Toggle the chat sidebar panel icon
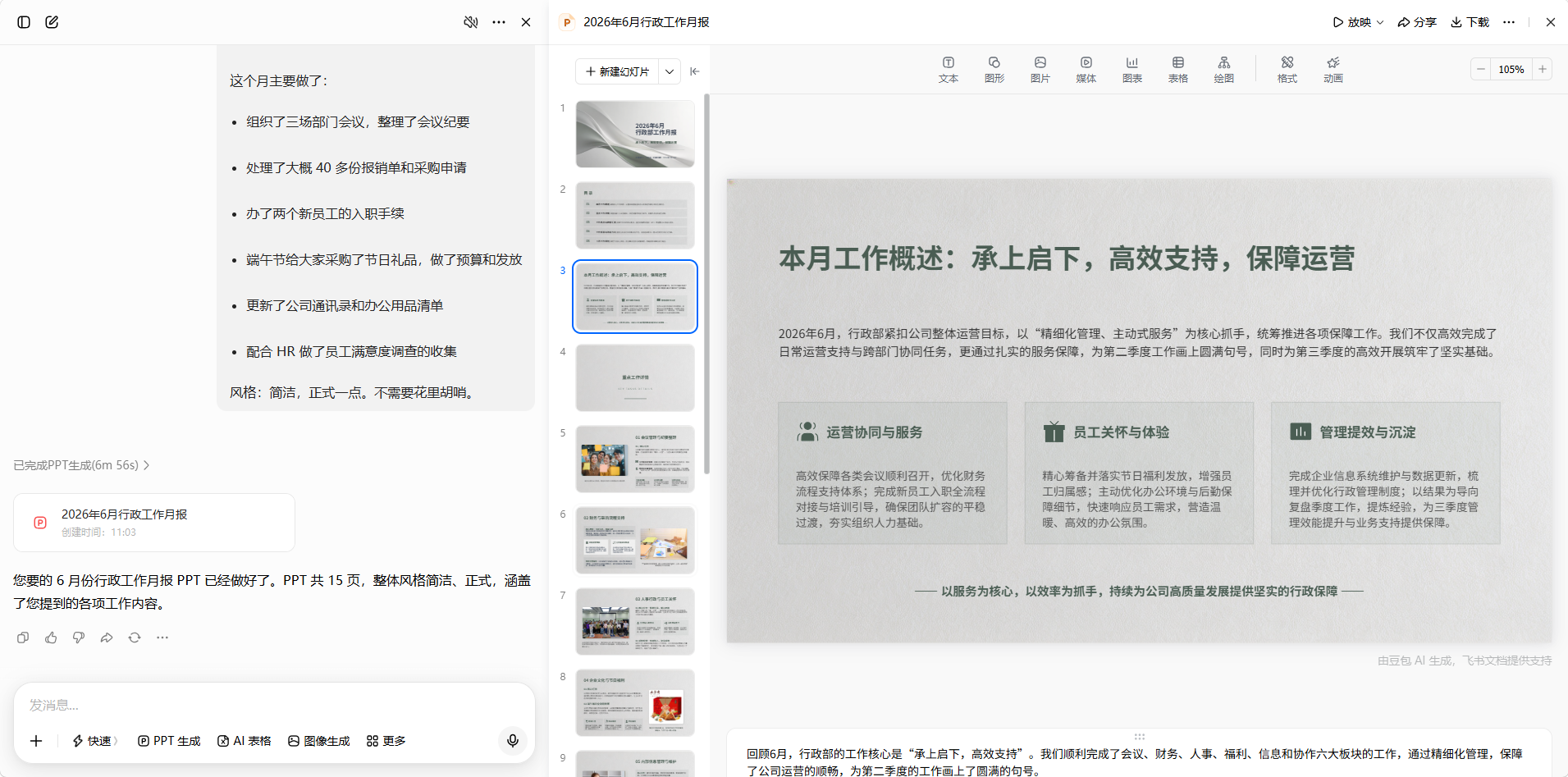Screen dimensions: 1568x777 click(24, 22)
